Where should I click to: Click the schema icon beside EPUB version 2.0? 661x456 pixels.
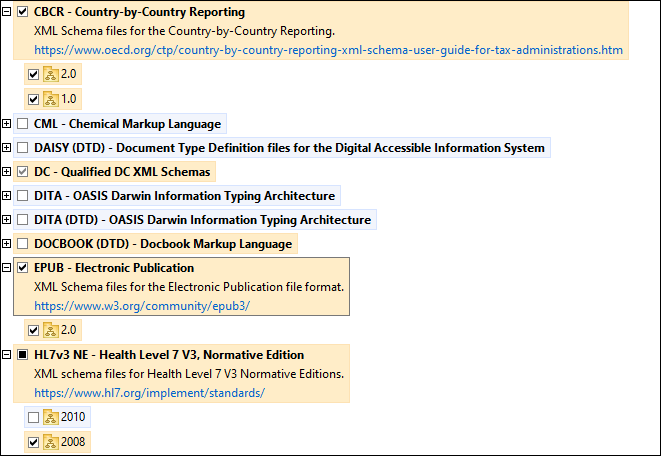(51, 330)
